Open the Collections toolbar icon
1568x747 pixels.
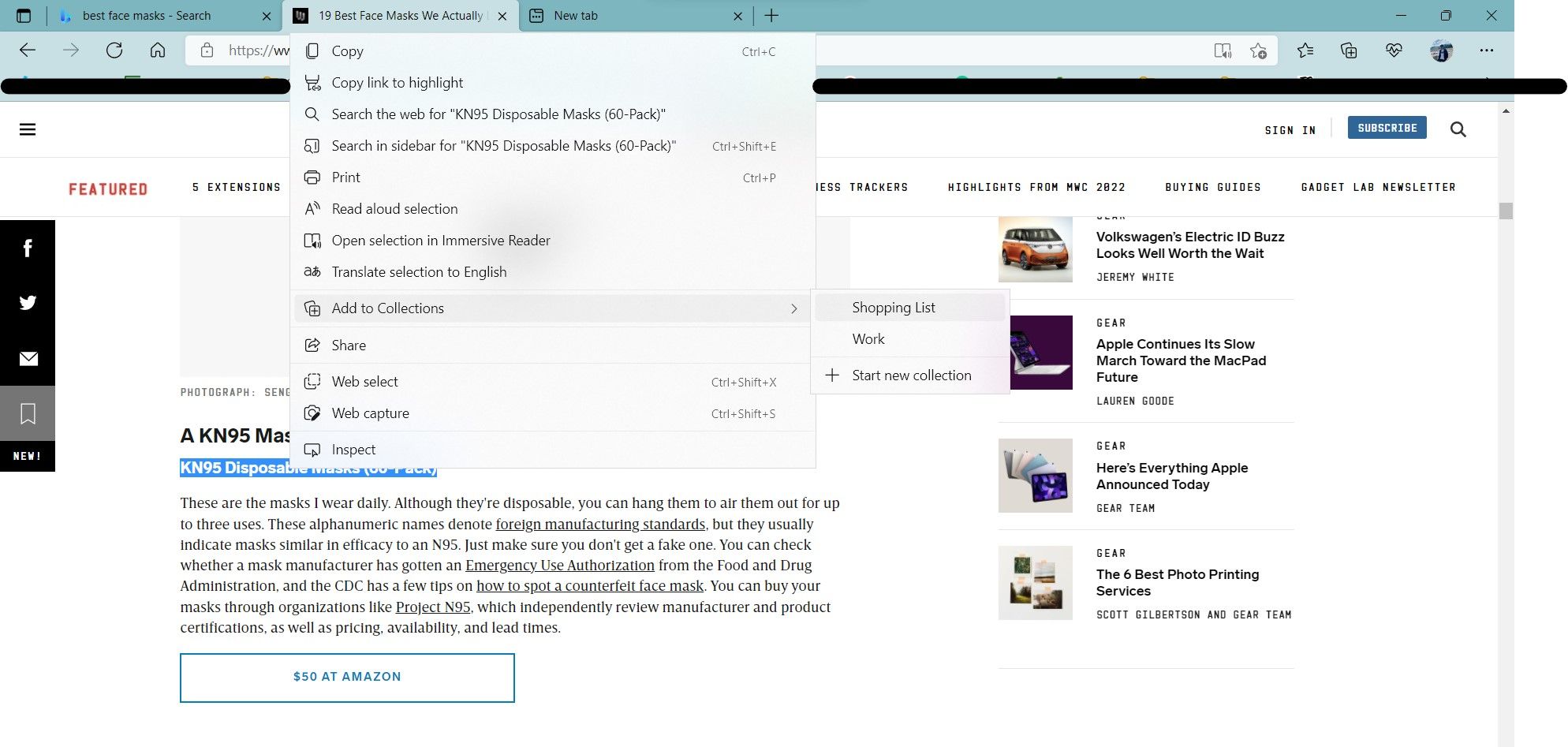[1349, 50]
